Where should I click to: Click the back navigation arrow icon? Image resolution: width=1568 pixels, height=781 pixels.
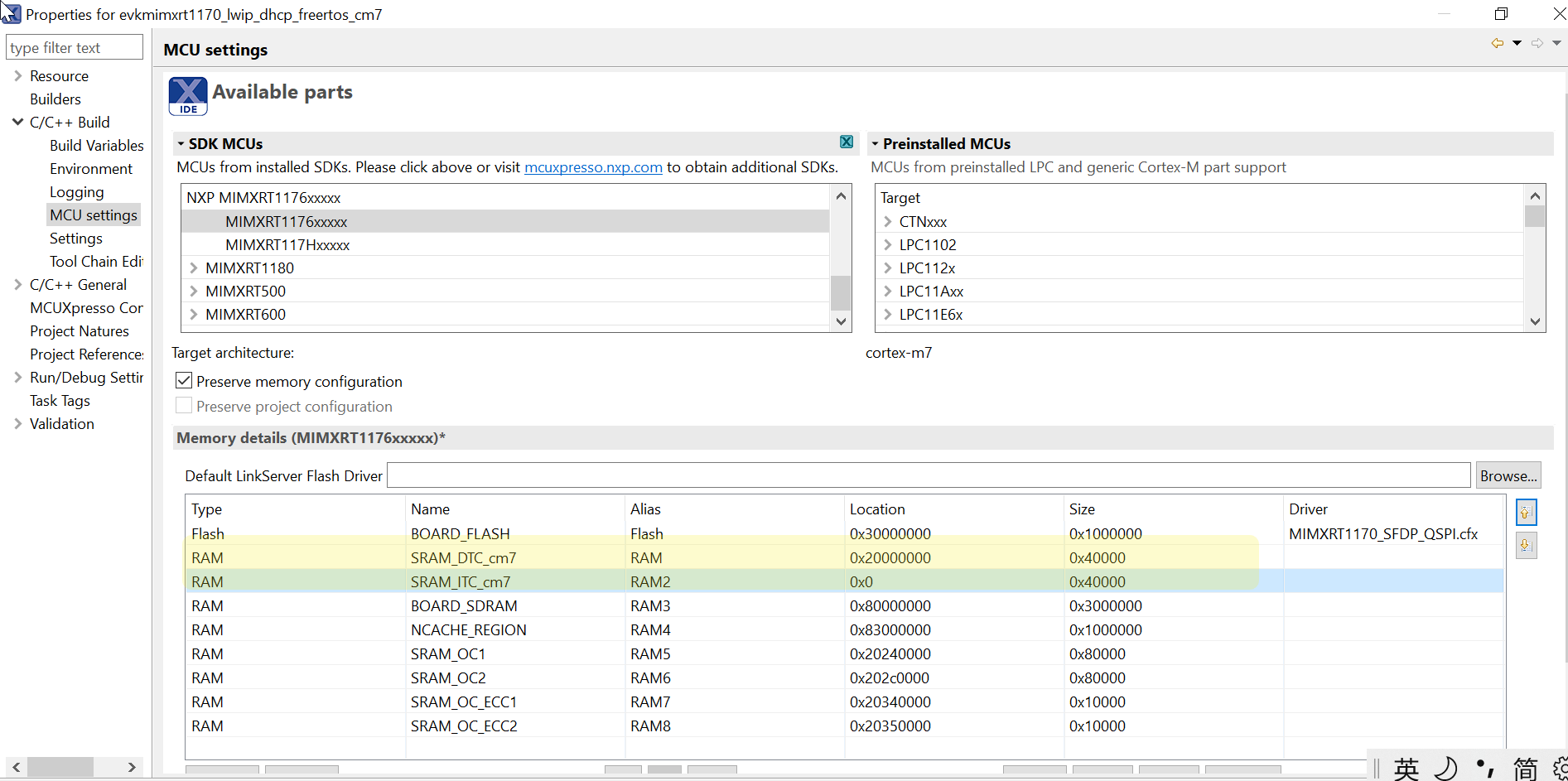(1497, 43)
